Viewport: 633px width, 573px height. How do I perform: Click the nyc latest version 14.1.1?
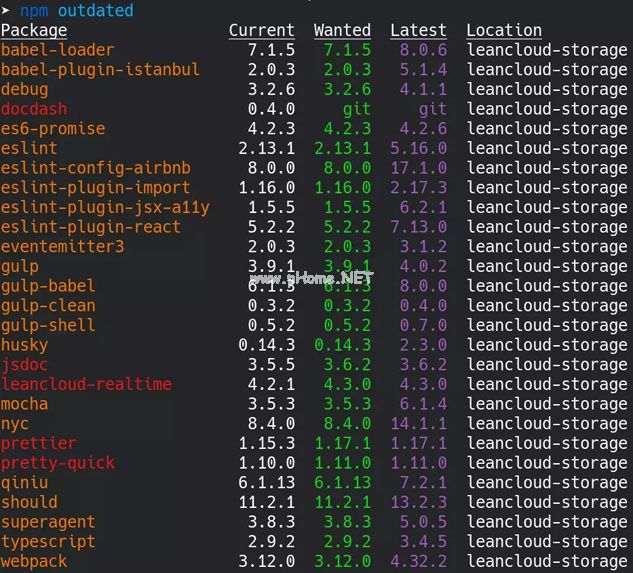pyautogui.click(x=418, y=423)
